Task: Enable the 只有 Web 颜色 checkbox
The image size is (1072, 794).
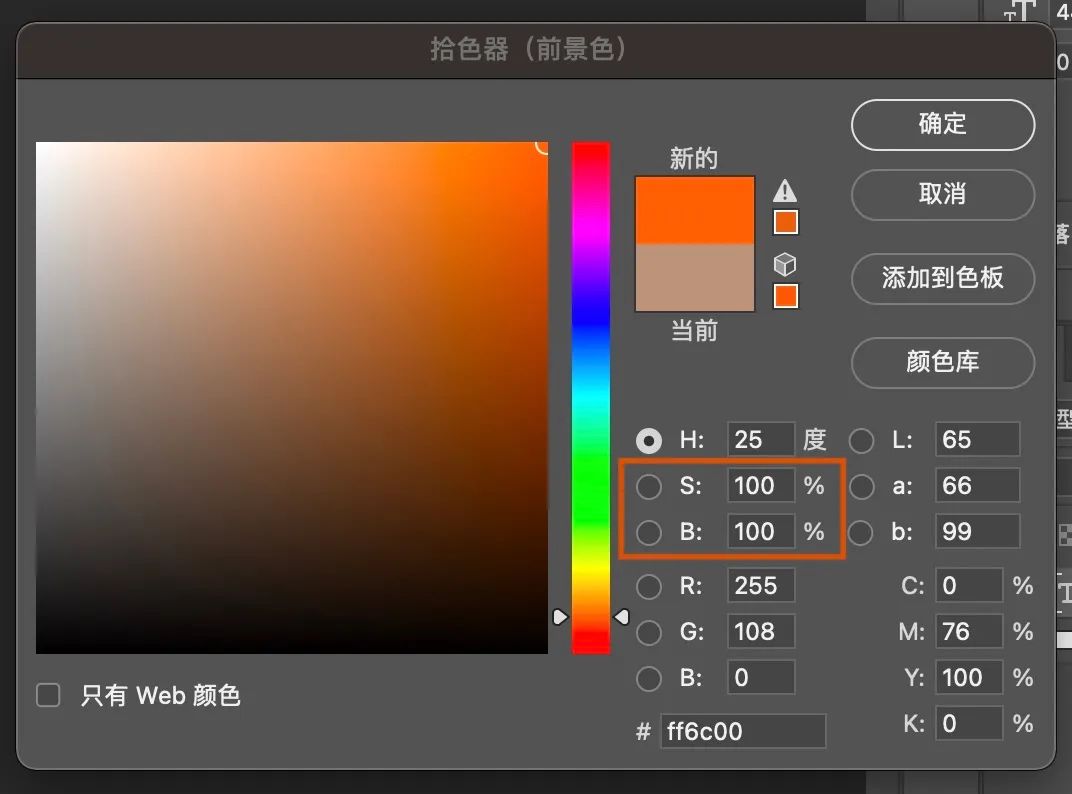Action: [x=48, y=695]
